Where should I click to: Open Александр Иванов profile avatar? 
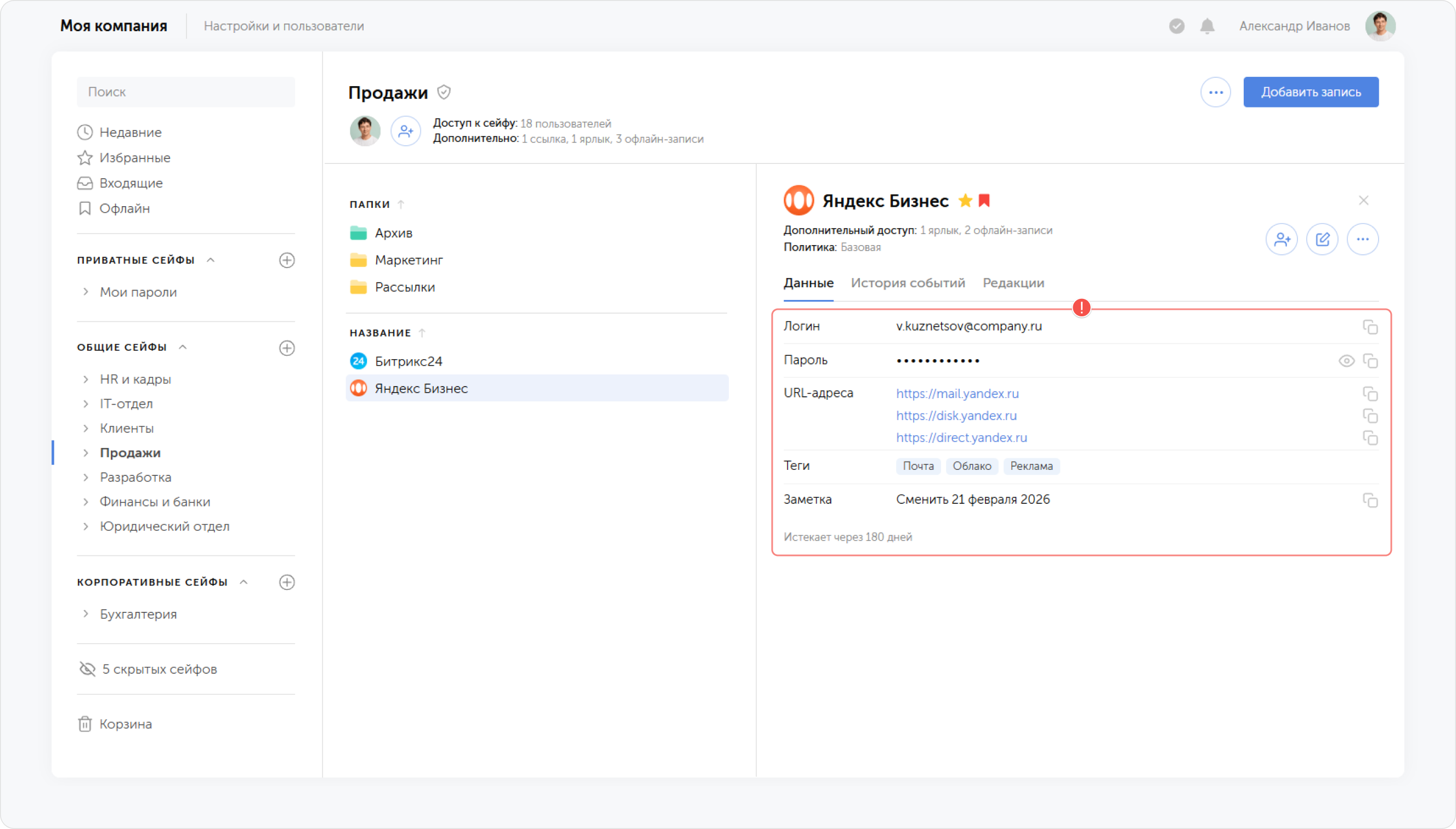[x=1380, y=26]
